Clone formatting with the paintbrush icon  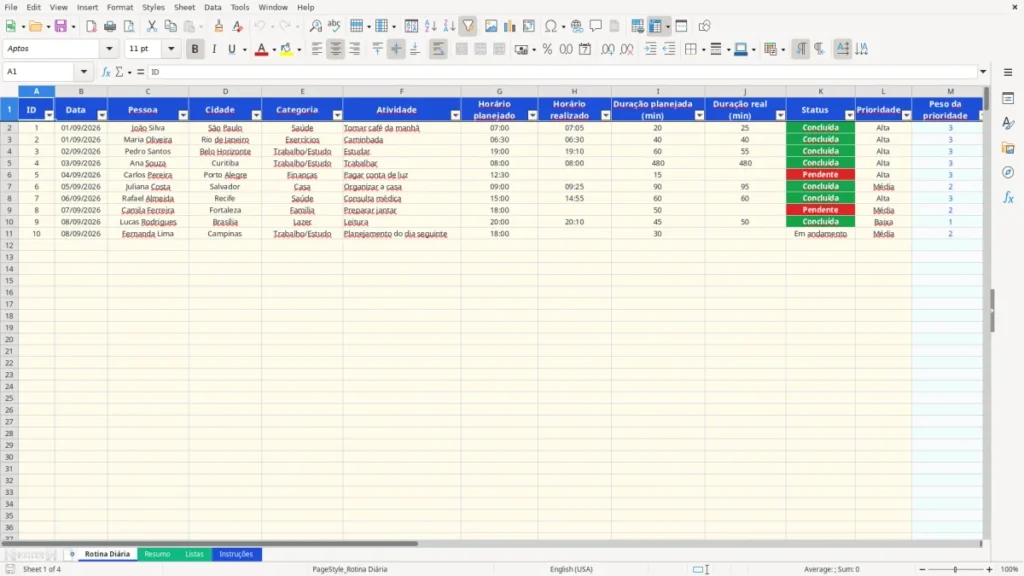(x=219, y=26)
